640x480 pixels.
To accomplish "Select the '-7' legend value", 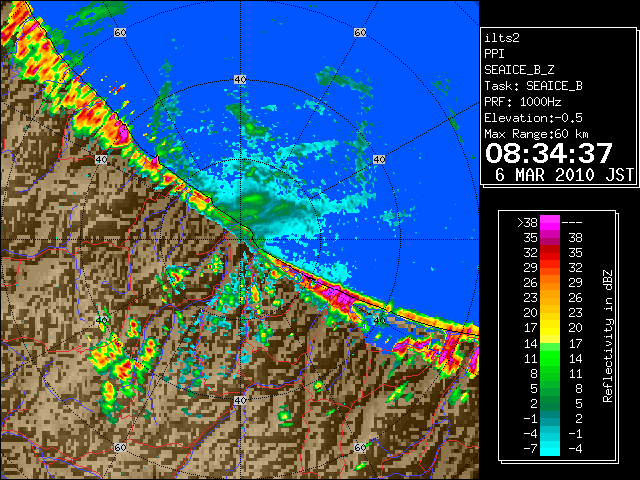I will click(530, 449).
